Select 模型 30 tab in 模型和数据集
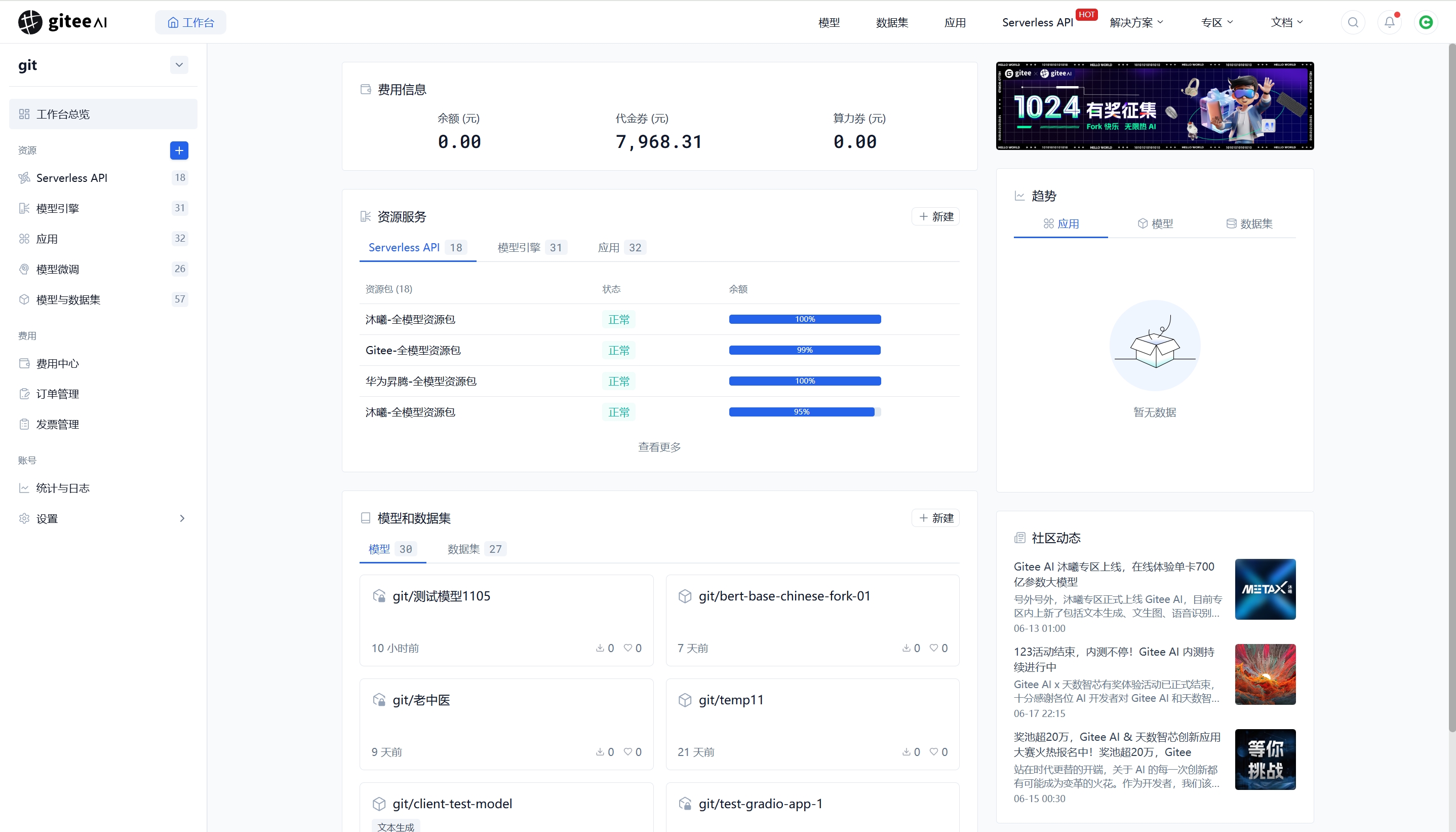The height and width of the screenshot is (832, 1456). (392, 549)
